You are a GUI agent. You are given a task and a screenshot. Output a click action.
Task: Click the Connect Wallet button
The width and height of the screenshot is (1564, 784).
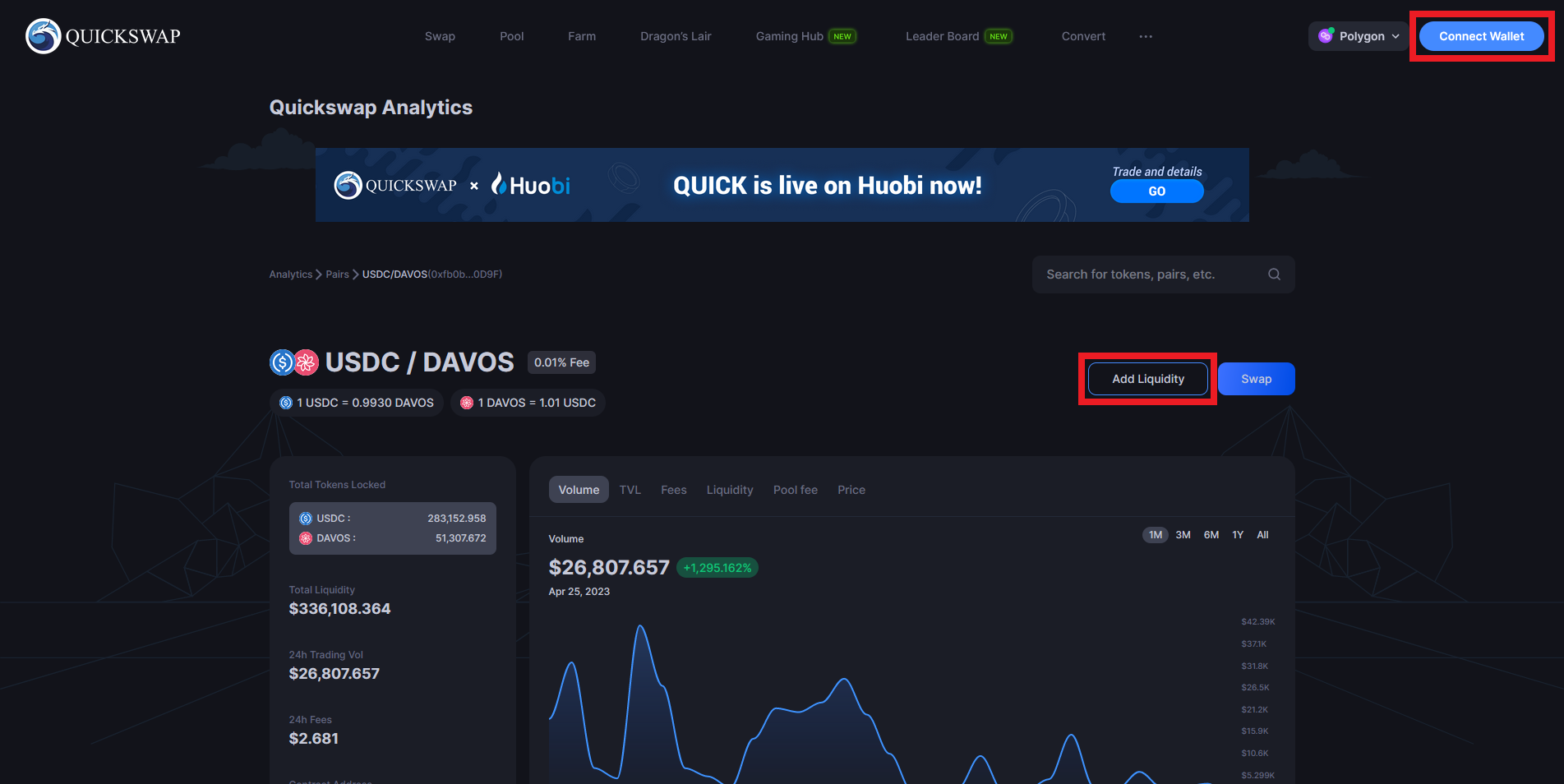tap(1481, 36)
